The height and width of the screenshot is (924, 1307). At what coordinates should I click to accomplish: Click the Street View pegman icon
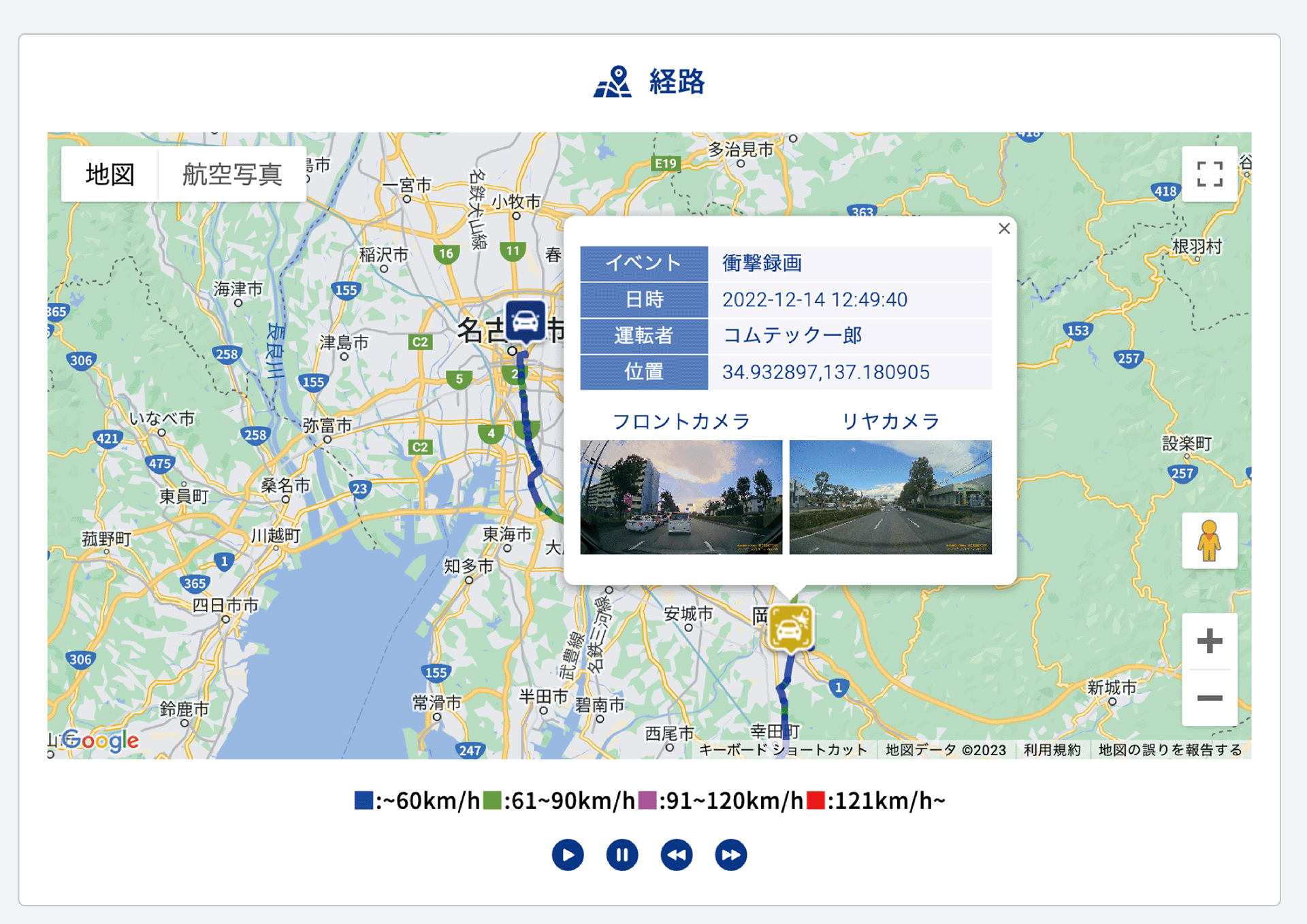(1210, 541)
